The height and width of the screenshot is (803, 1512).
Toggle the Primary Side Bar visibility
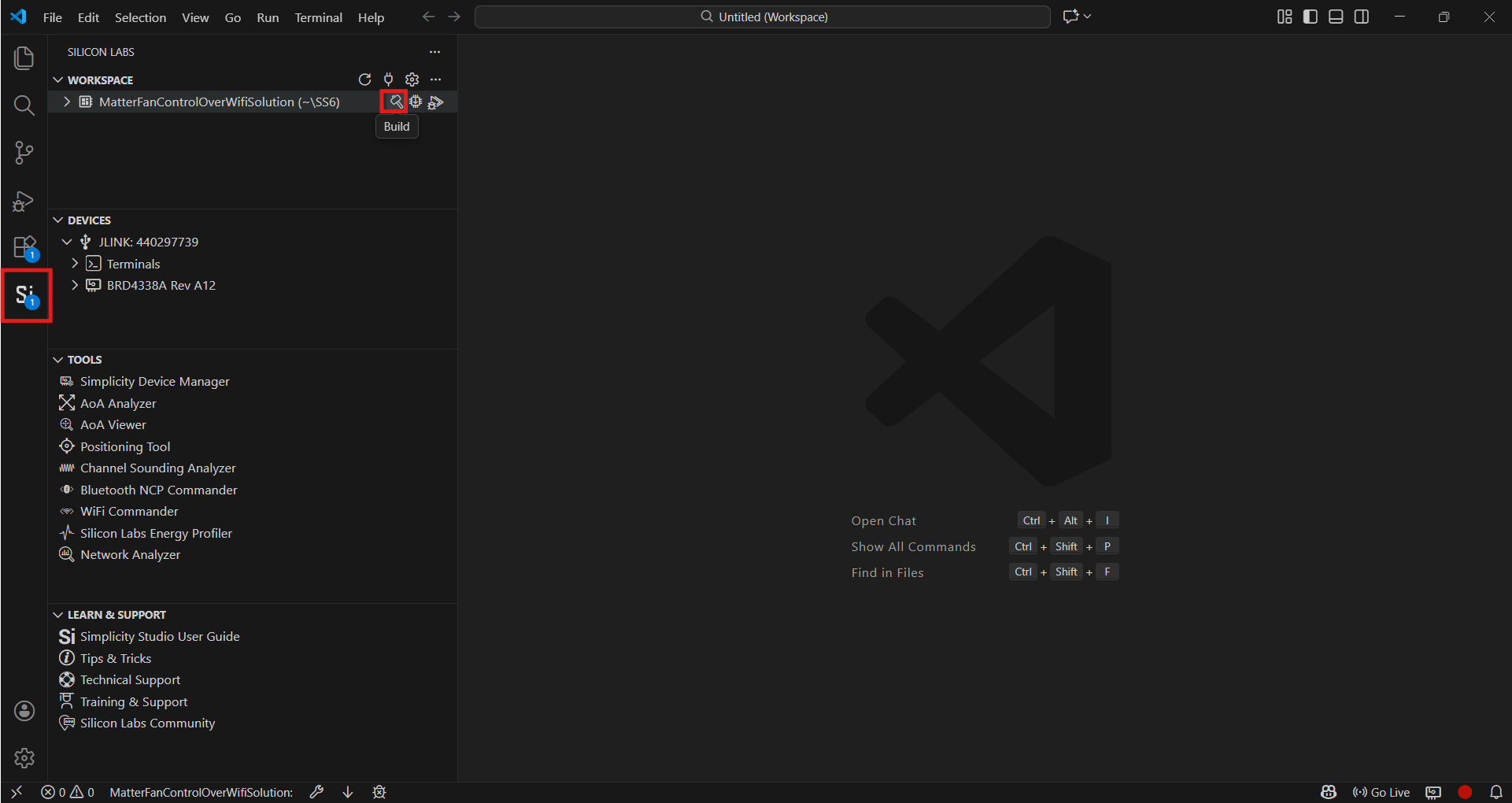tap(1310, 17)
